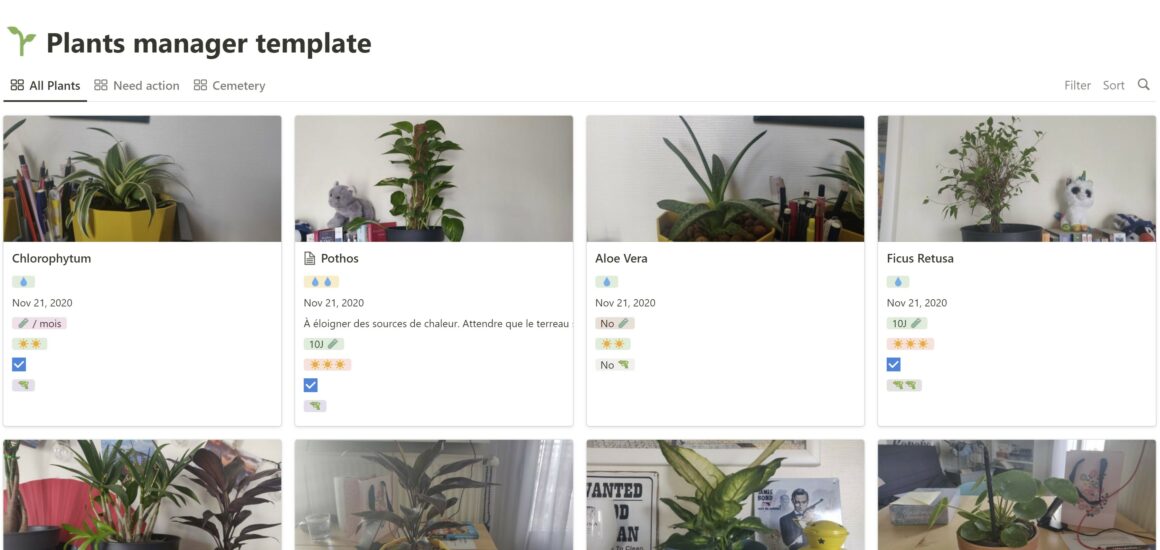This screenshot has width=1160, height=550.
Task: Uncheck the Chlorophytum checkbox
Action: tap(19, 365)
